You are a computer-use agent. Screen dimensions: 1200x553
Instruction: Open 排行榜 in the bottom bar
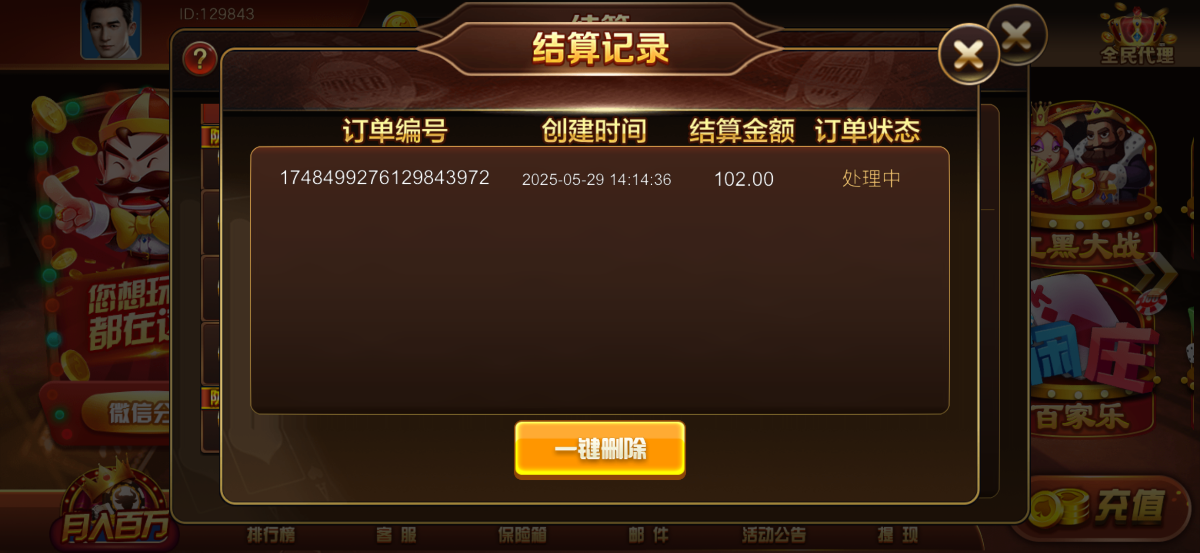pos(271,535)
